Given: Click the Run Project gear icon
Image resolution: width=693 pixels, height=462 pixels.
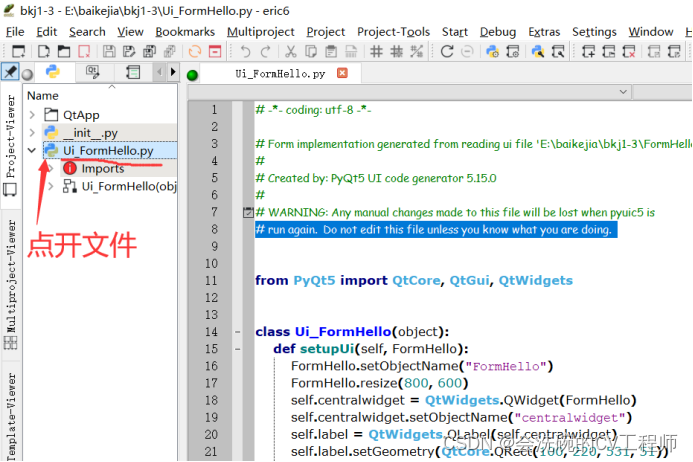Looking at the screenshot, I should (513, 51).
